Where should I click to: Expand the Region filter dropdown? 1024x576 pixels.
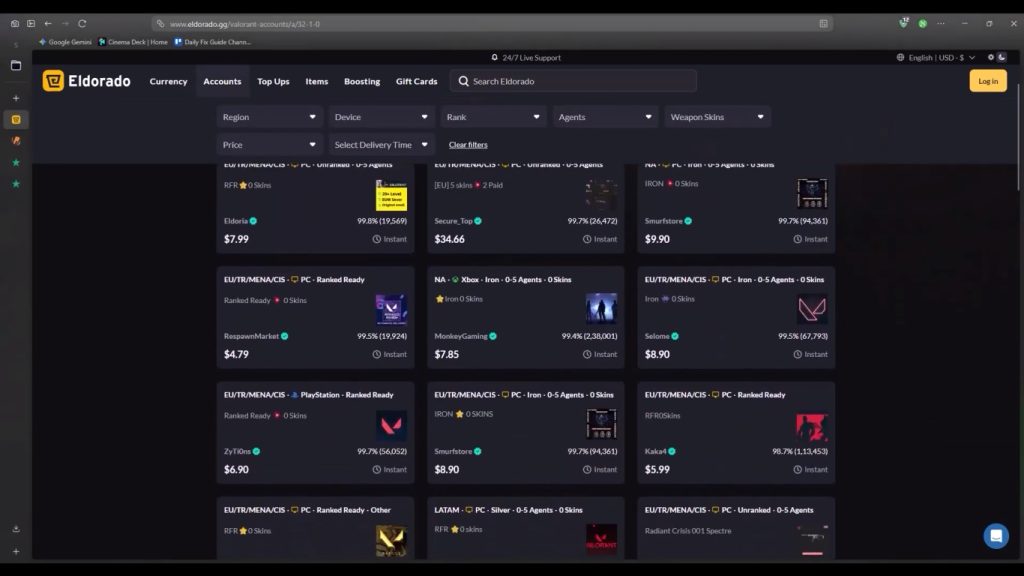point(269,117)
